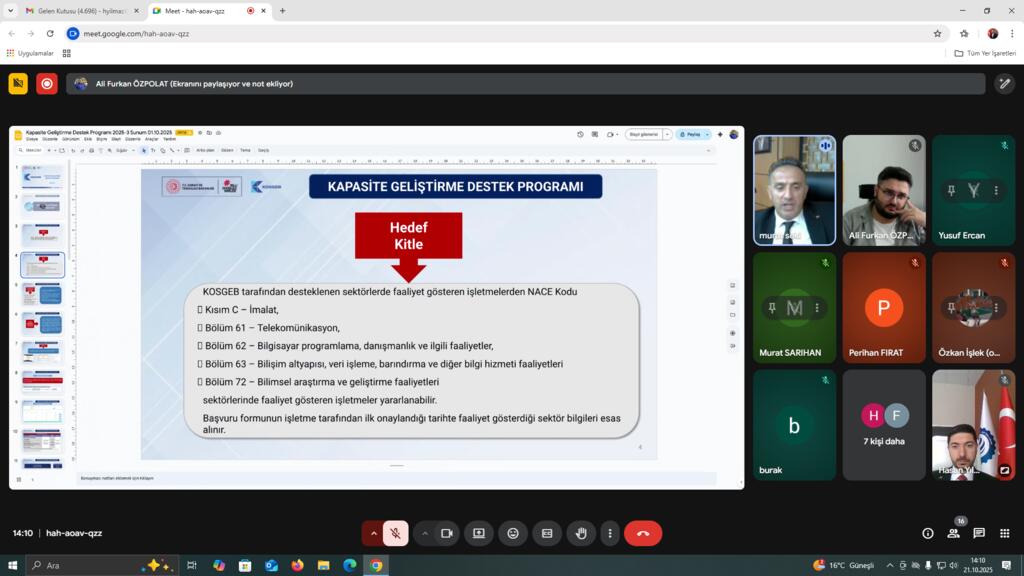Turn on closed captions
The image size is (1024, 576).
[547, 533]
